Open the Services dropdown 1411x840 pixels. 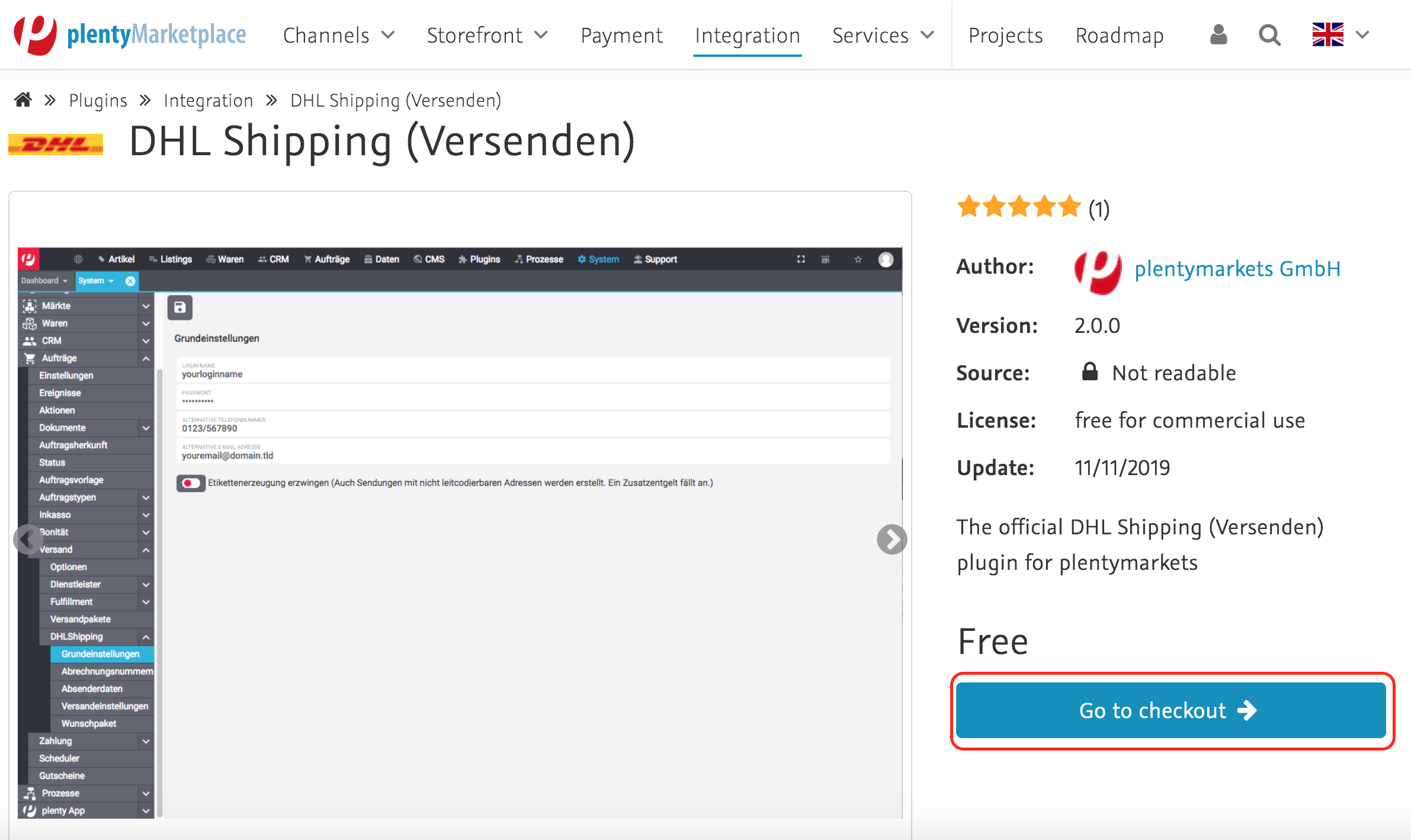click(883, 35)
